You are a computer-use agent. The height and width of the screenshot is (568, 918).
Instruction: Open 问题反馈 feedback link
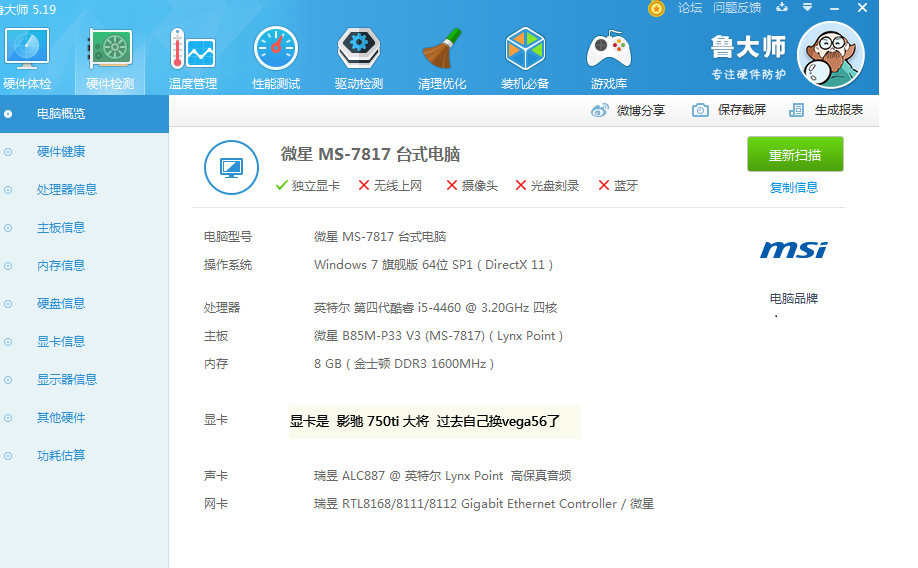tap(737, 8)
